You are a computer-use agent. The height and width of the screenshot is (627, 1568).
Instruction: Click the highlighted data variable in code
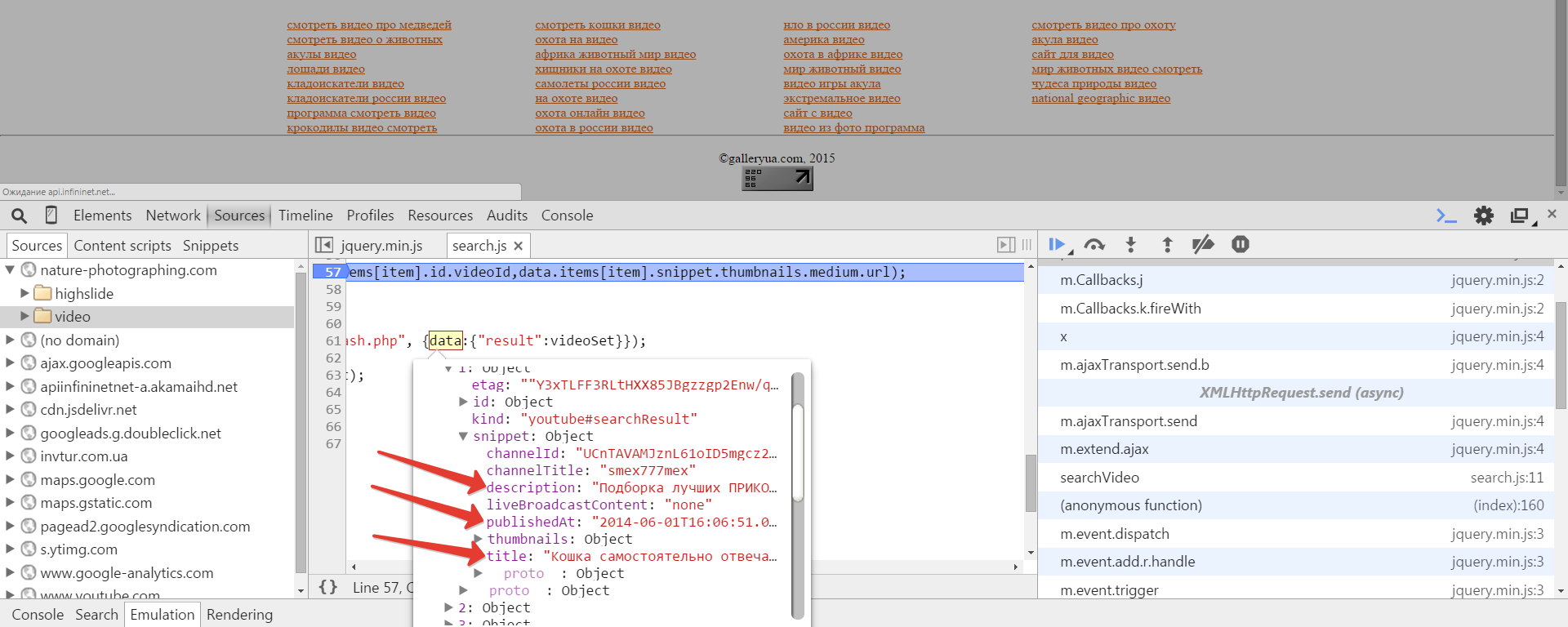tap(446, 340)
